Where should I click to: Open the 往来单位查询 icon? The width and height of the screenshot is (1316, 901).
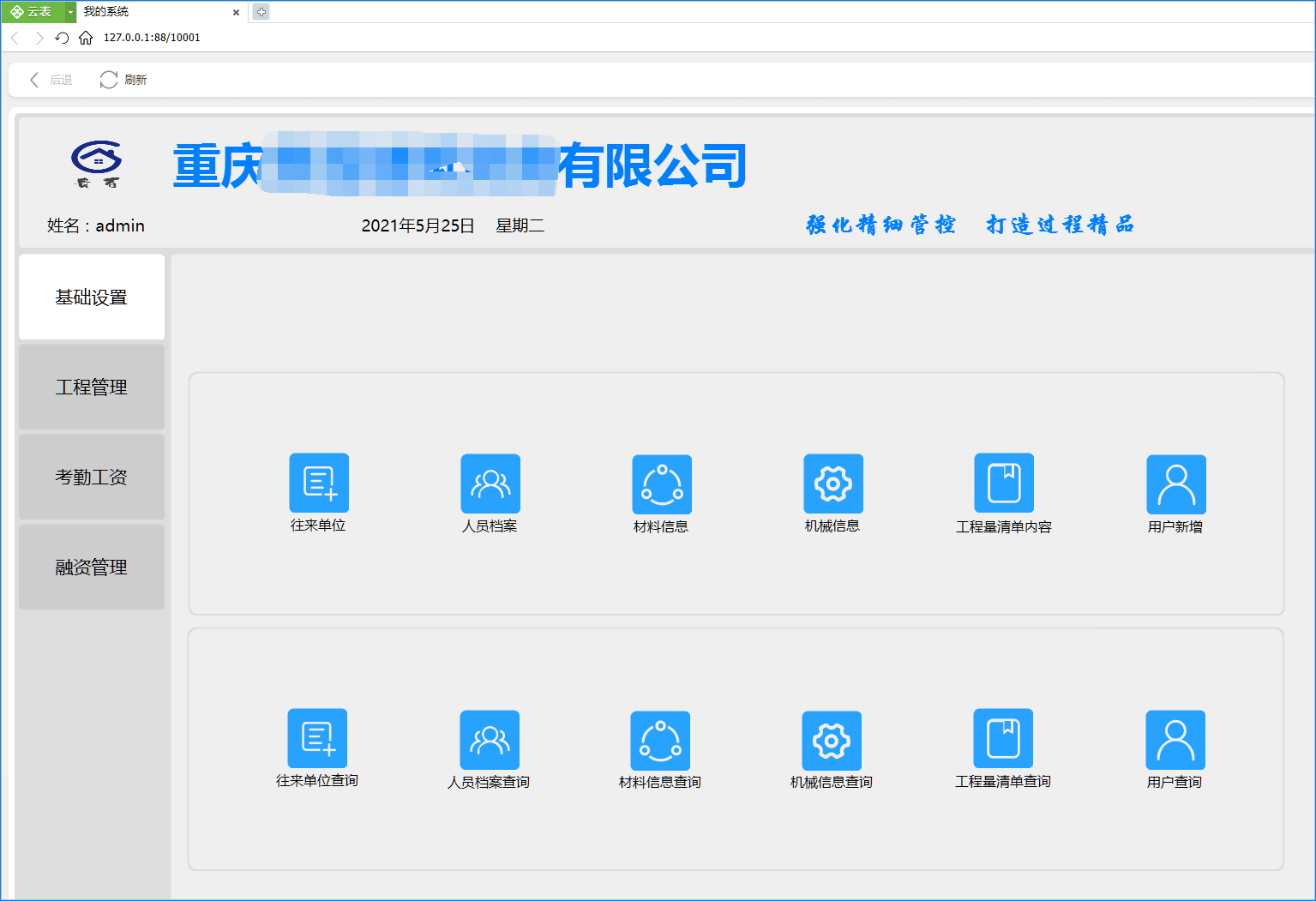tap(317, 738)
